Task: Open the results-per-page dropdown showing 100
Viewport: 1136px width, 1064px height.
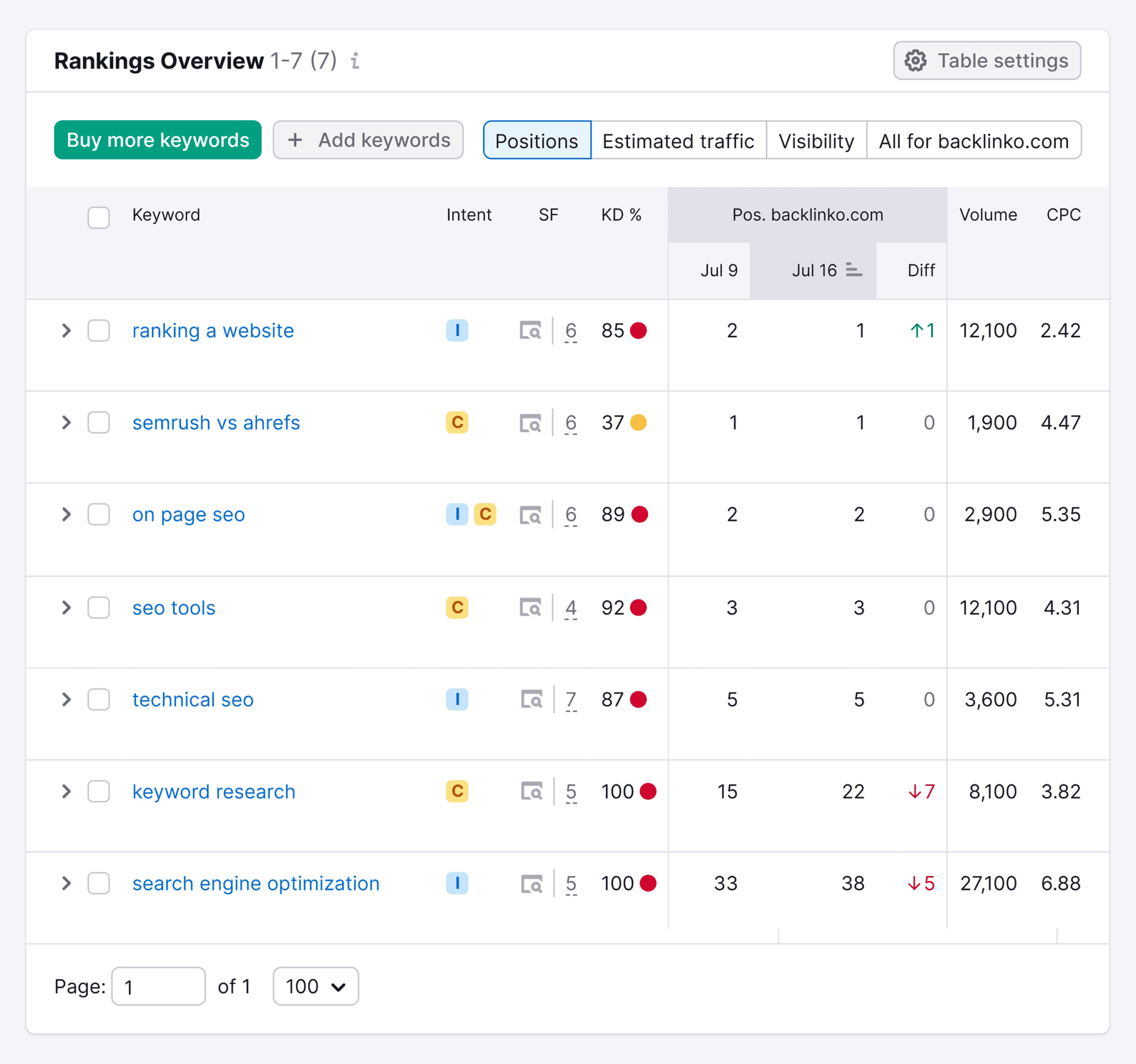Action: [x=315, y=986]
